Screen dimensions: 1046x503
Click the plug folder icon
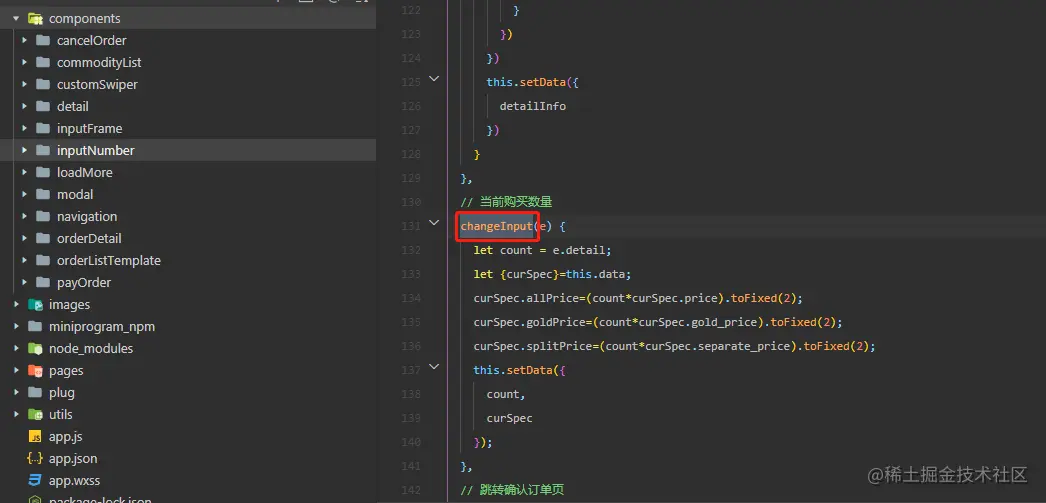35,393
